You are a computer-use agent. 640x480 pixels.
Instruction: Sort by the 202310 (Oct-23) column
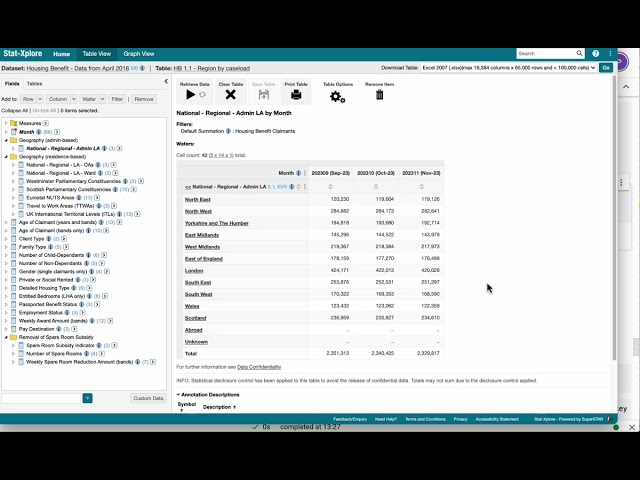click(376, 187)
